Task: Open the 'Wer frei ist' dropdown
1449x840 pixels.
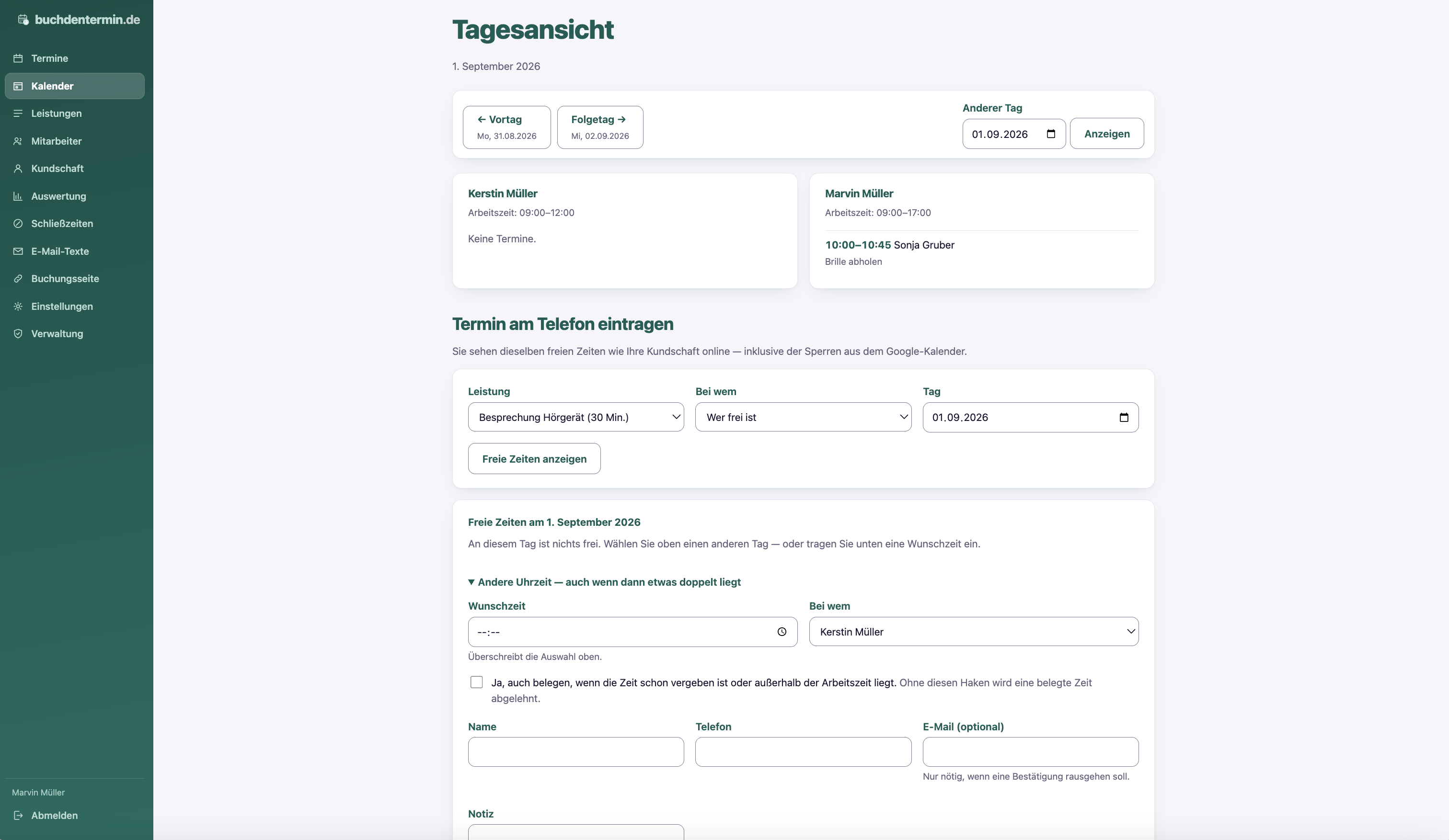Action: click(x=803, y=417)
